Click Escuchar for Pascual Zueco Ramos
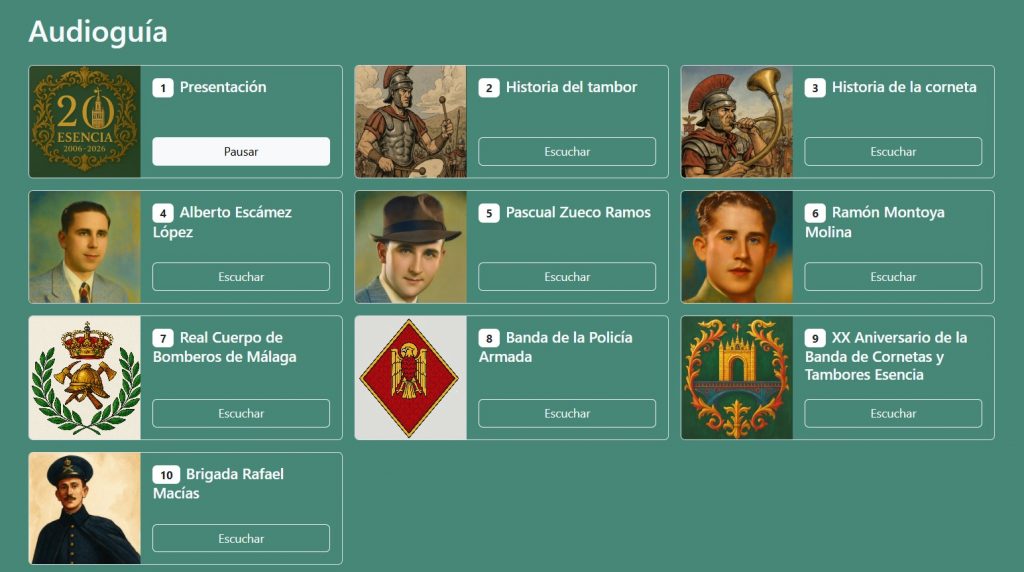1024x572 pixels. [567, 277]
